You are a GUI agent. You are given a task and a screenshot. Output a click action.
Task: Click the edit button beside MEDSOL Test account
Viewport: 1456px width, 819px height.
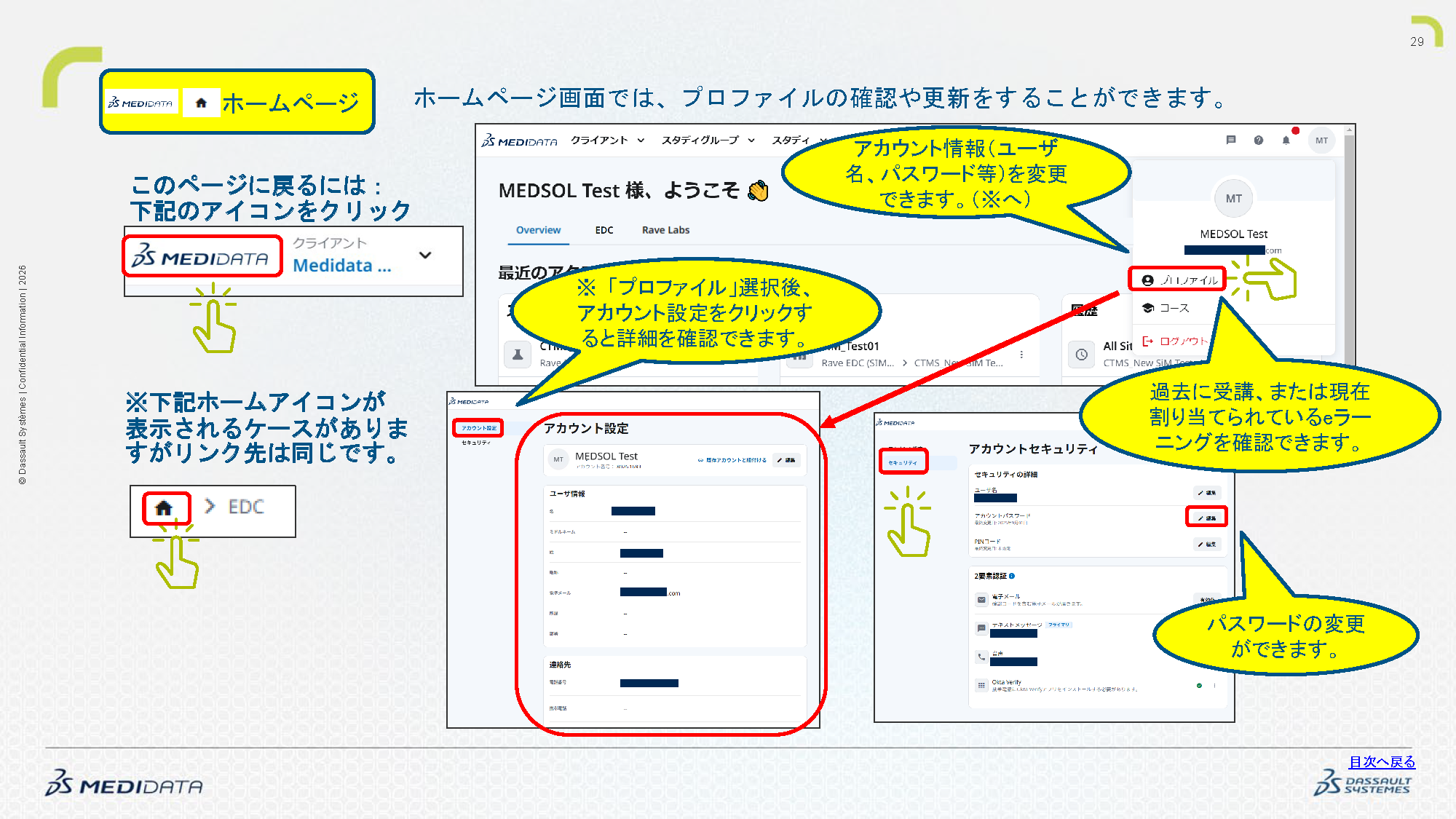pyautogui.click(x=786, y=460)
